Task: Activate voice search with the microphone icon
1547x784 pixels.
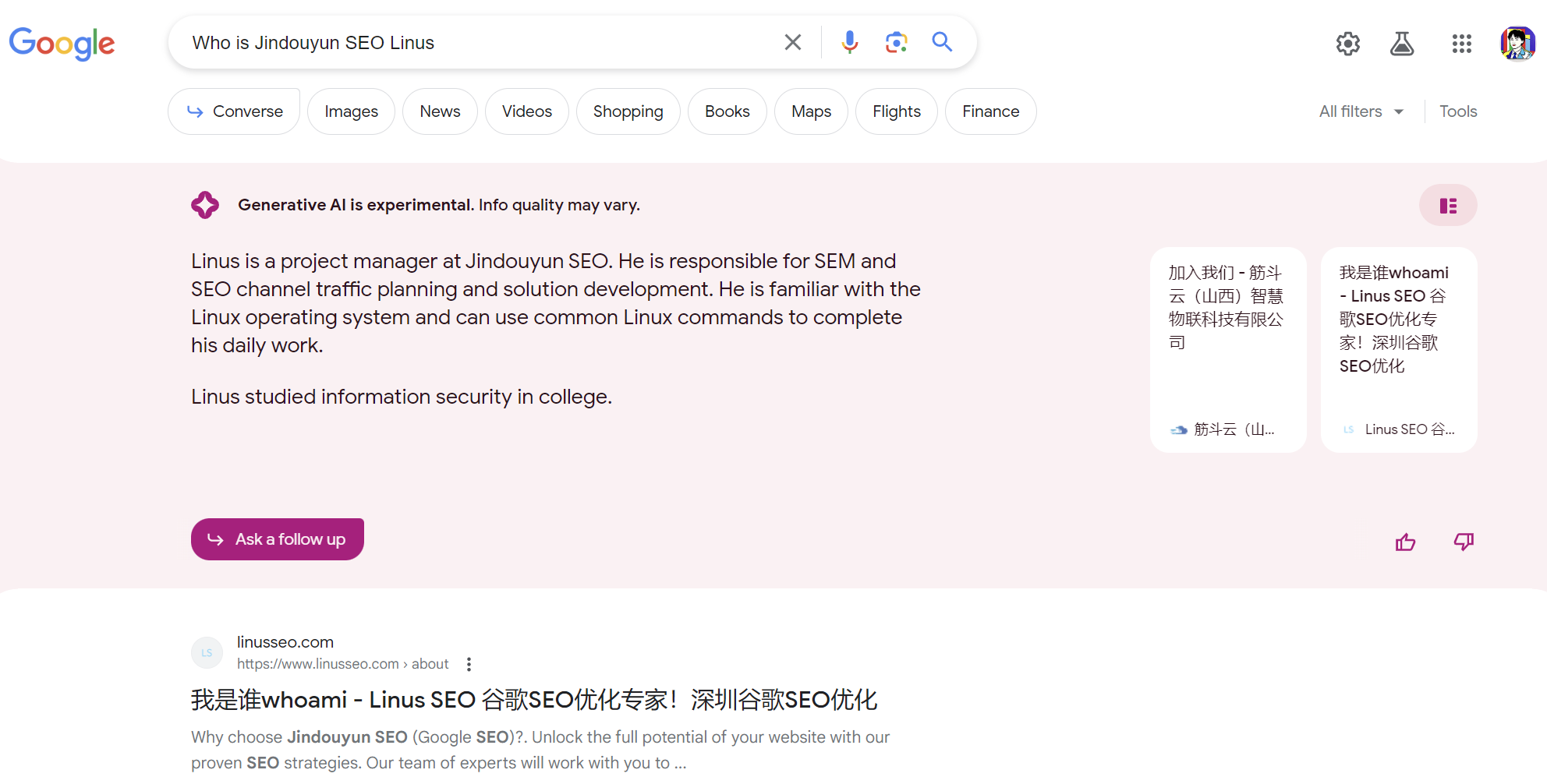Action: [x=849, y=42]
